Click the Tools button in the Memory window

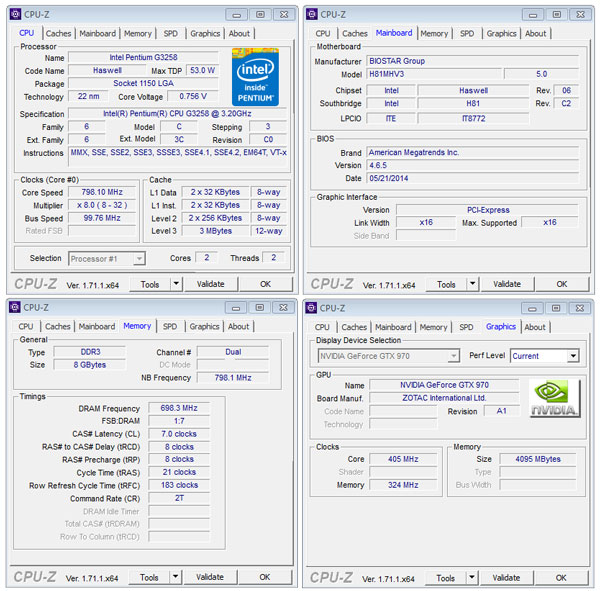tap(149, 577)
